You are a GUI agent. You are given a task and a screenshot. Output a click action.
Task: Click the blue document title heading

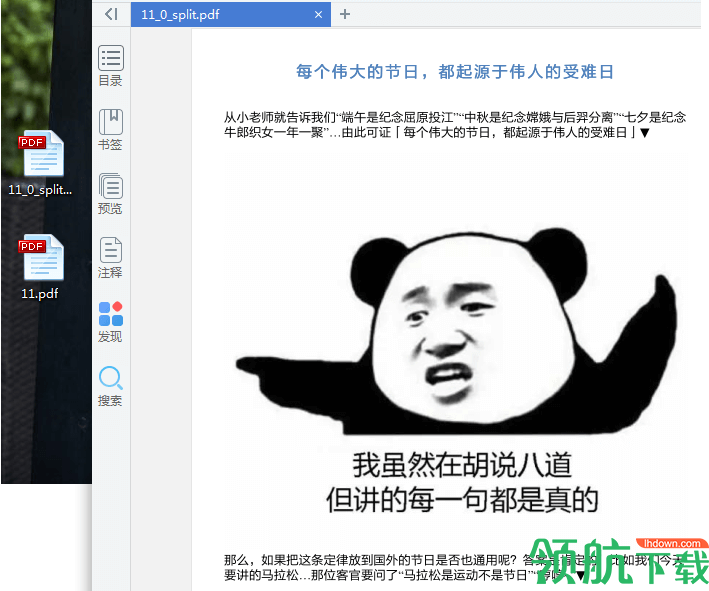pyautogui.click(x=454, y=71)
